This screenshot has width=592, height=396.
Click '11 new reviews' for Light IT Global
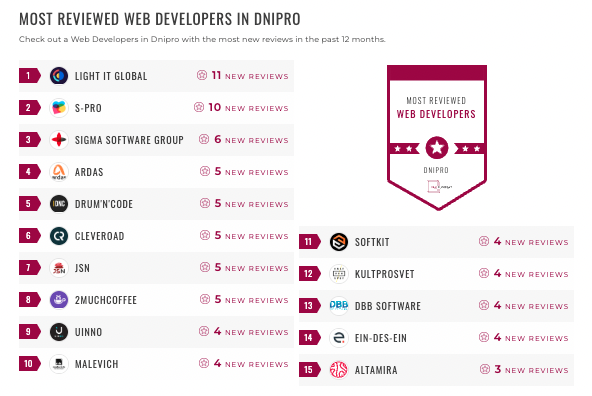coord(250,76)
